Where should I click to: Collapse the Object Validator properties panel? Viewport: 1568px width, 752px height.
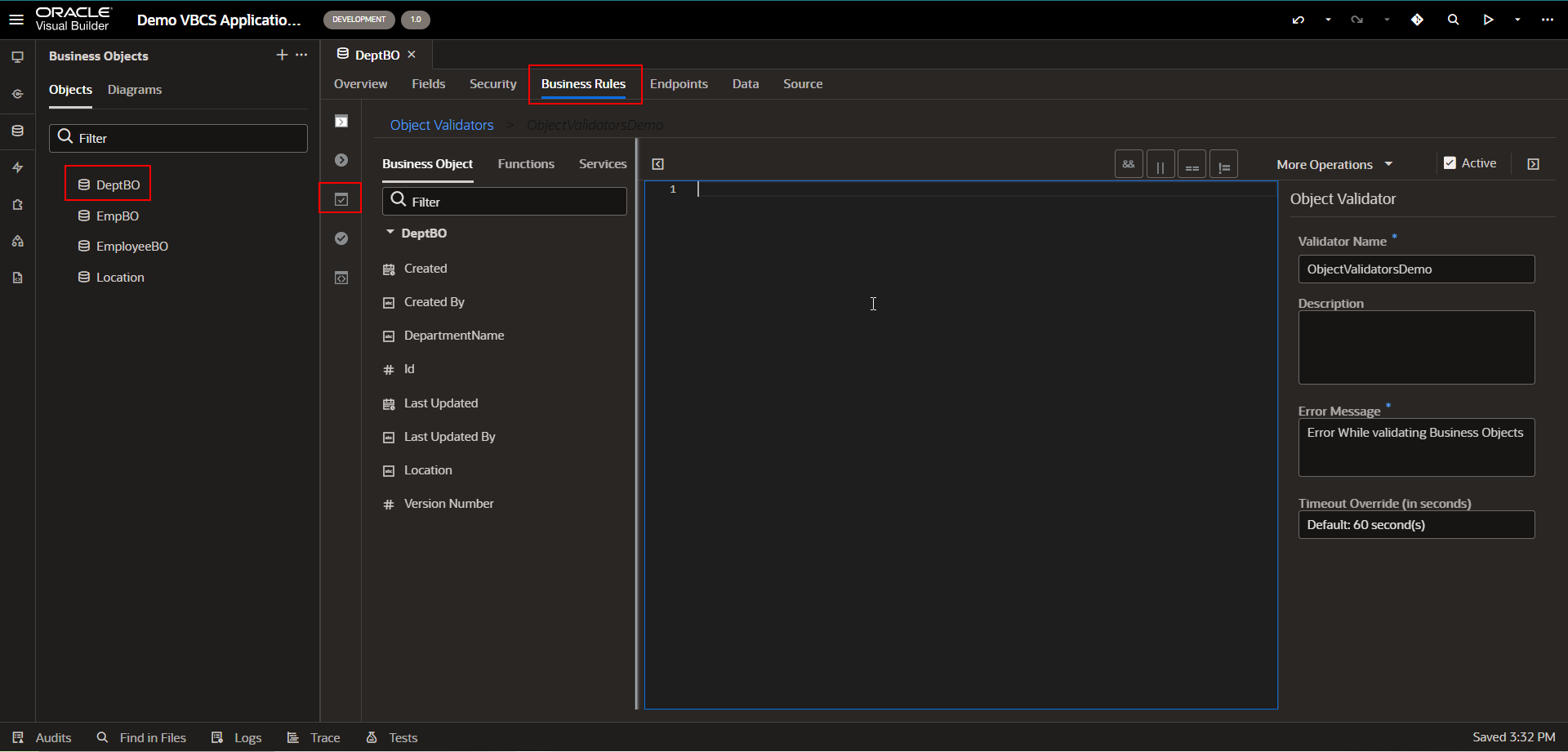point(1534,164)
